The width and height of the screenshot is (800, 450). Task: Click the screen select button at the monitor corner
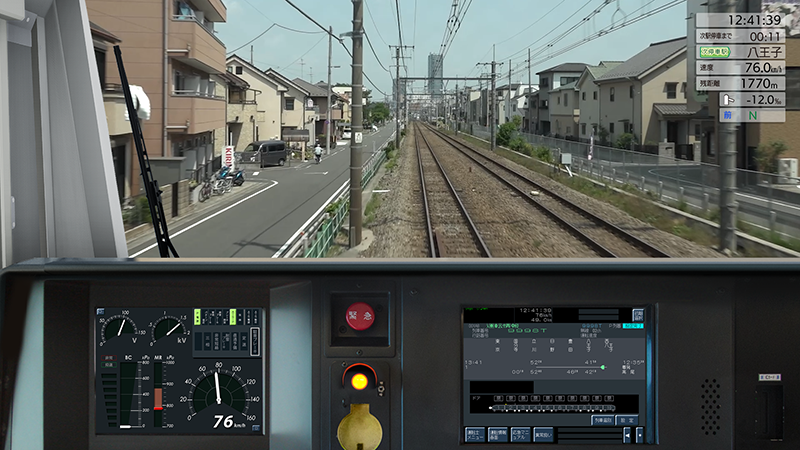(638, 315)
